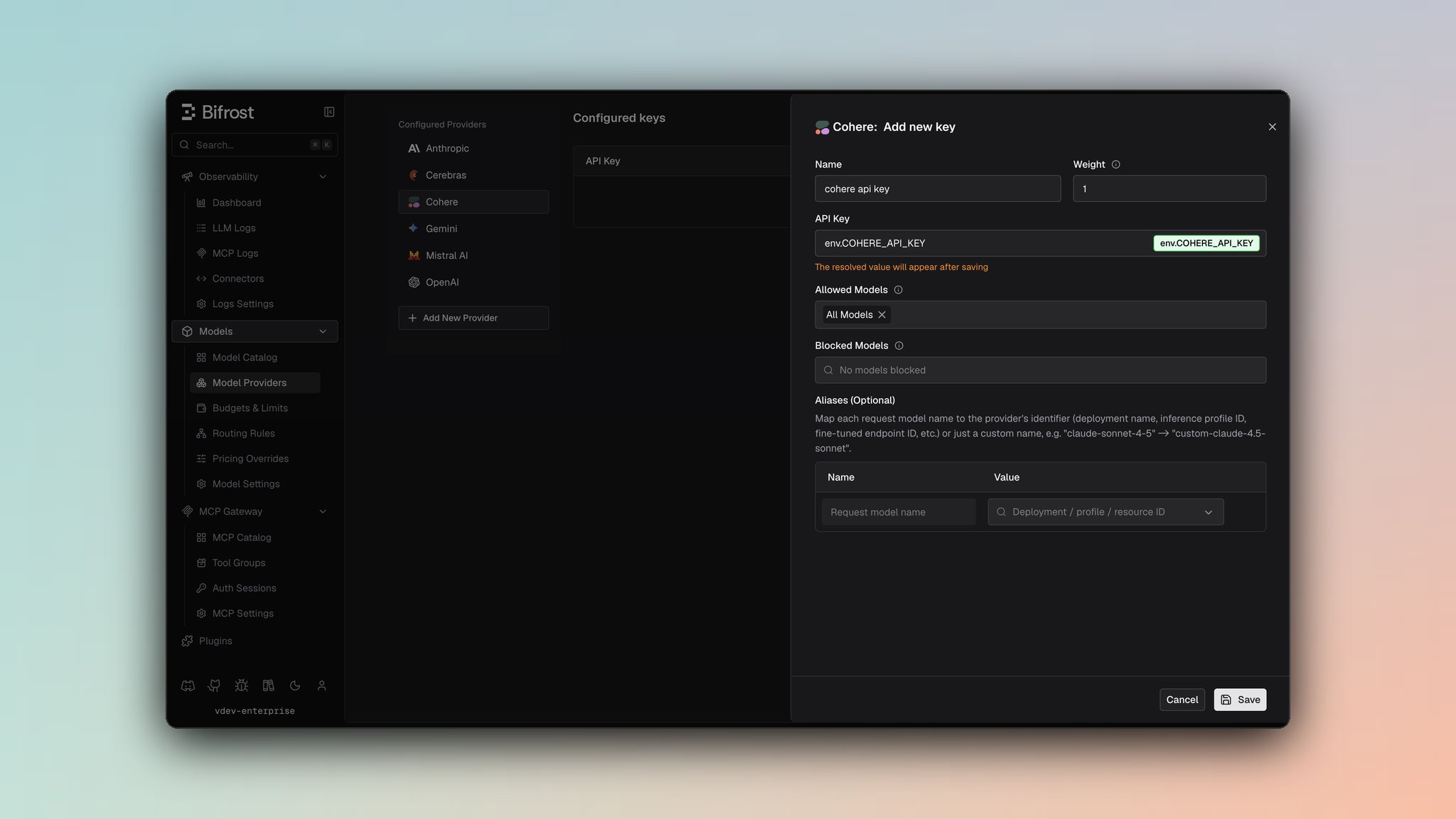Viewport: 1456px width, 819px height.
Task: Collapse the MCP Gateway section
Action: [x=323, y=511]
